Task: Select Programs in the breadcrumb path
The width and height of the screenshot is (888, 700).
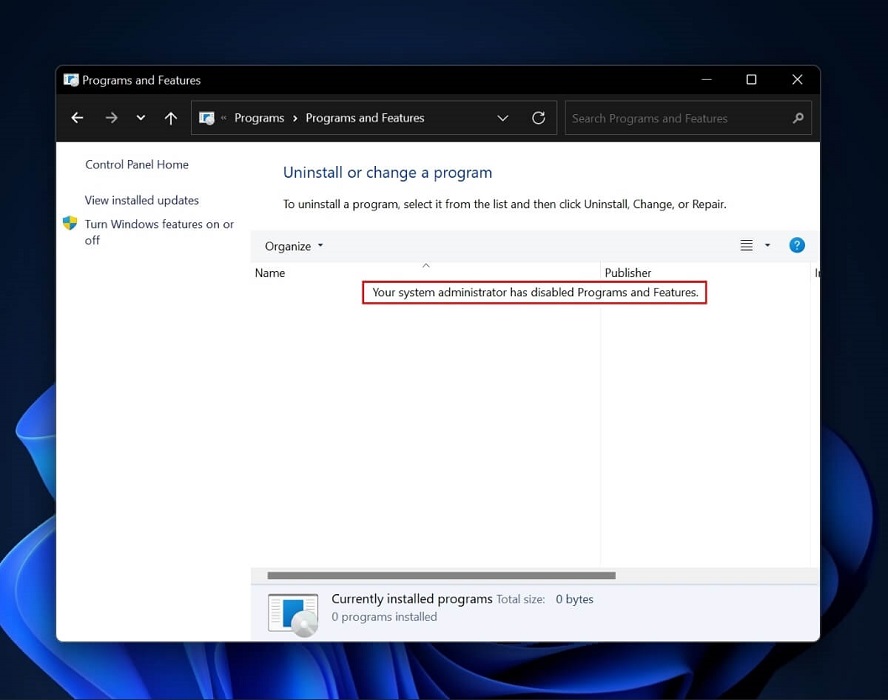Action: click(x=259, y=118)
